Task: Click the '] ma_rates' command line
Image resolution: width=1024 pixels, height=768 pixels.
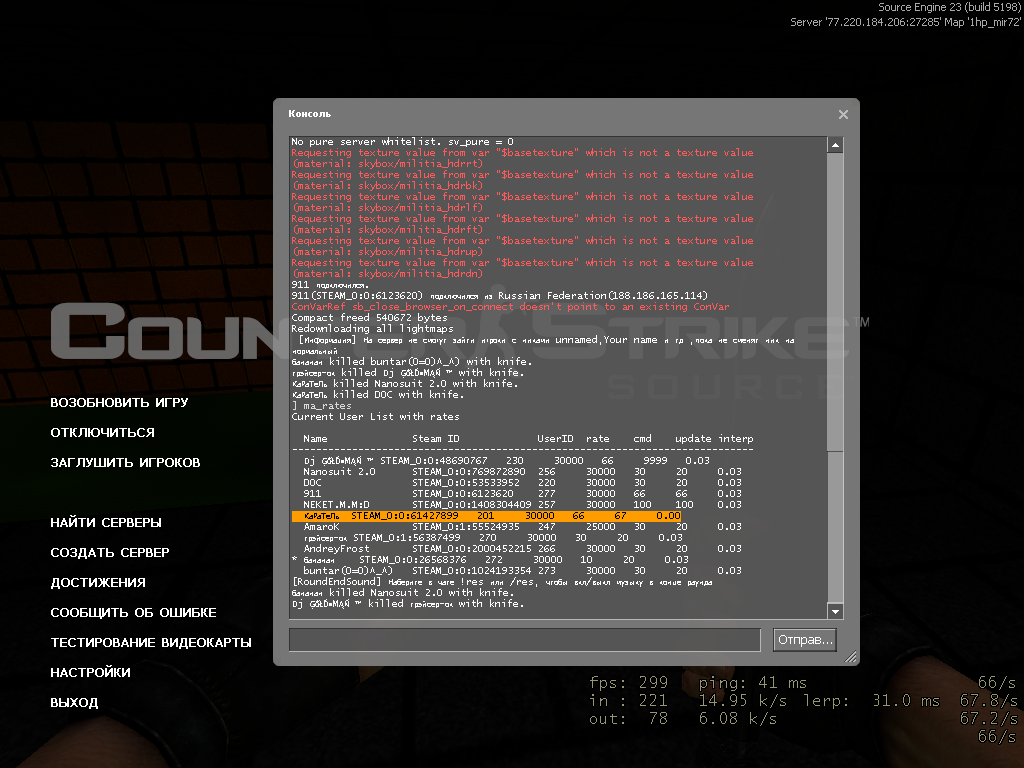Action: tap(321, 406)
